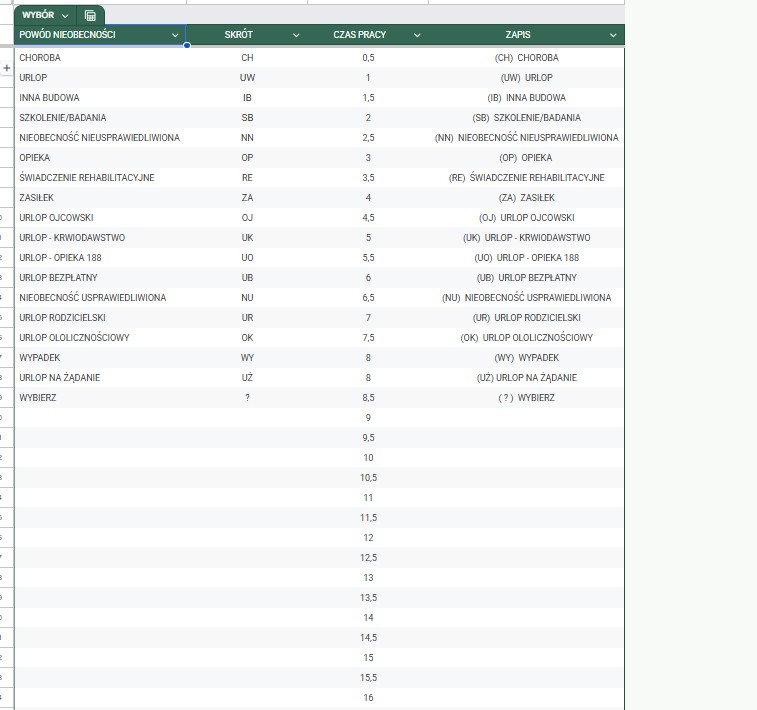Open the SKRÓT column dropdown arrow
This screenshot has width=757, height=710.
click(296, 35)
